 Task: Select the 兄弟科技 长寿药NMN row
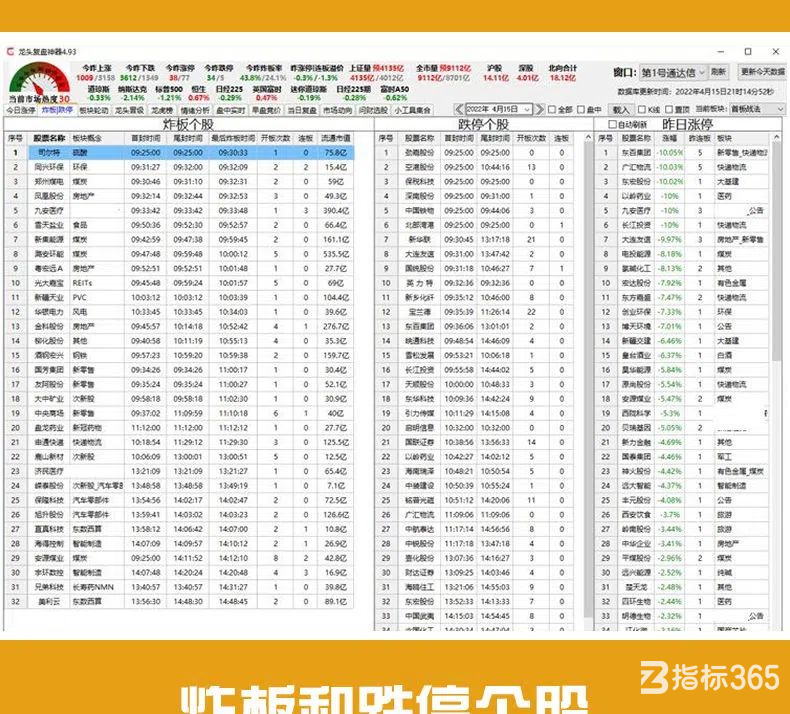coord(179,587)
